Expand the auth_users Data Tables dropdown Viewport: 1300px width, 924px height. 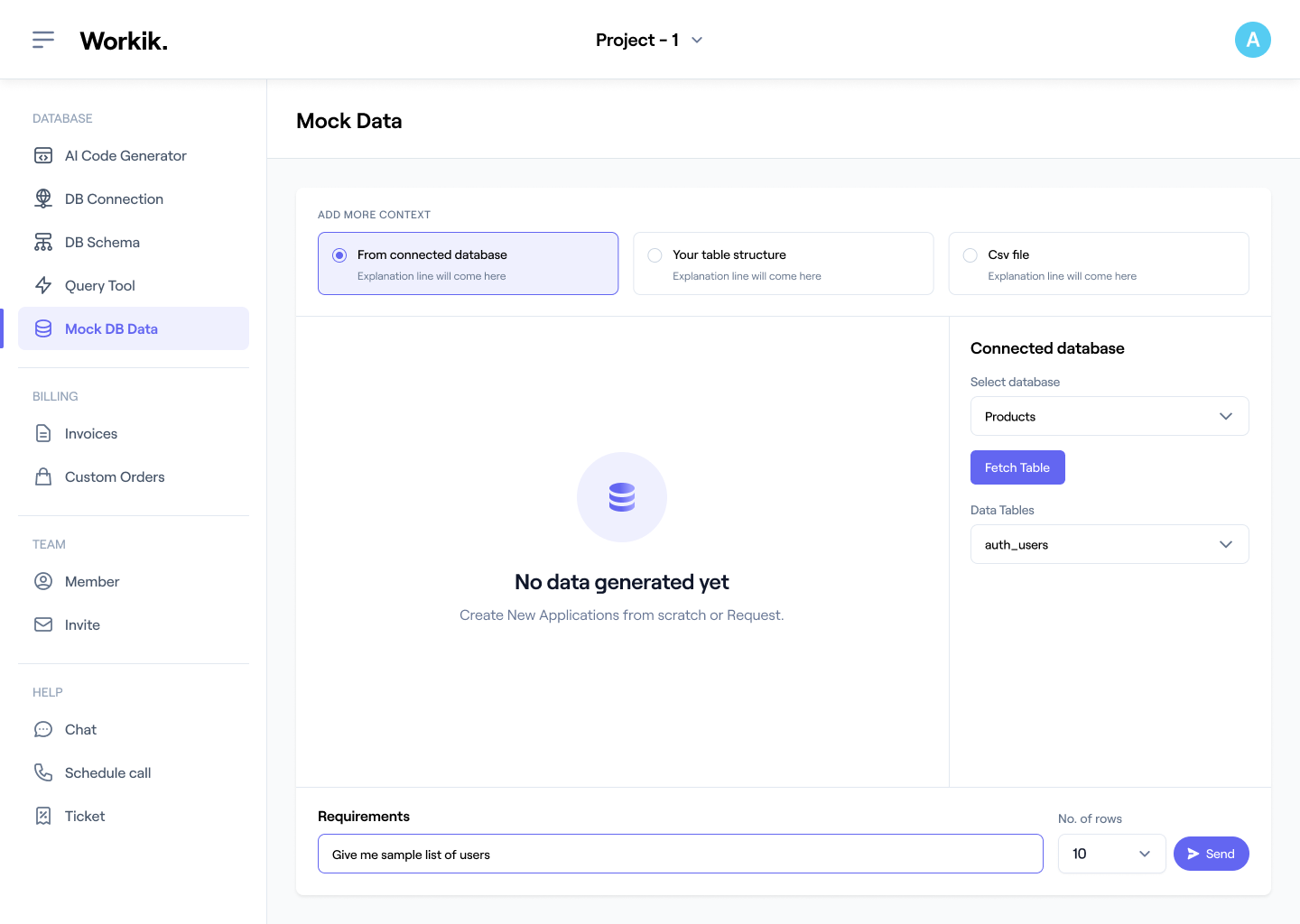point(1109,544)
